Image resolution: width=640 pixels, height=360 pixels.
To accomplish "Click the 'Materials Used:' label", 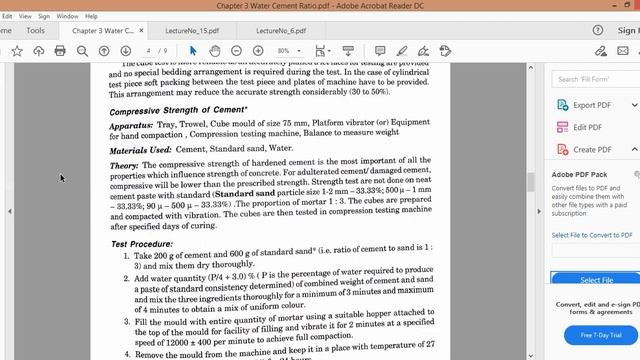I will (x=140, y=150).
